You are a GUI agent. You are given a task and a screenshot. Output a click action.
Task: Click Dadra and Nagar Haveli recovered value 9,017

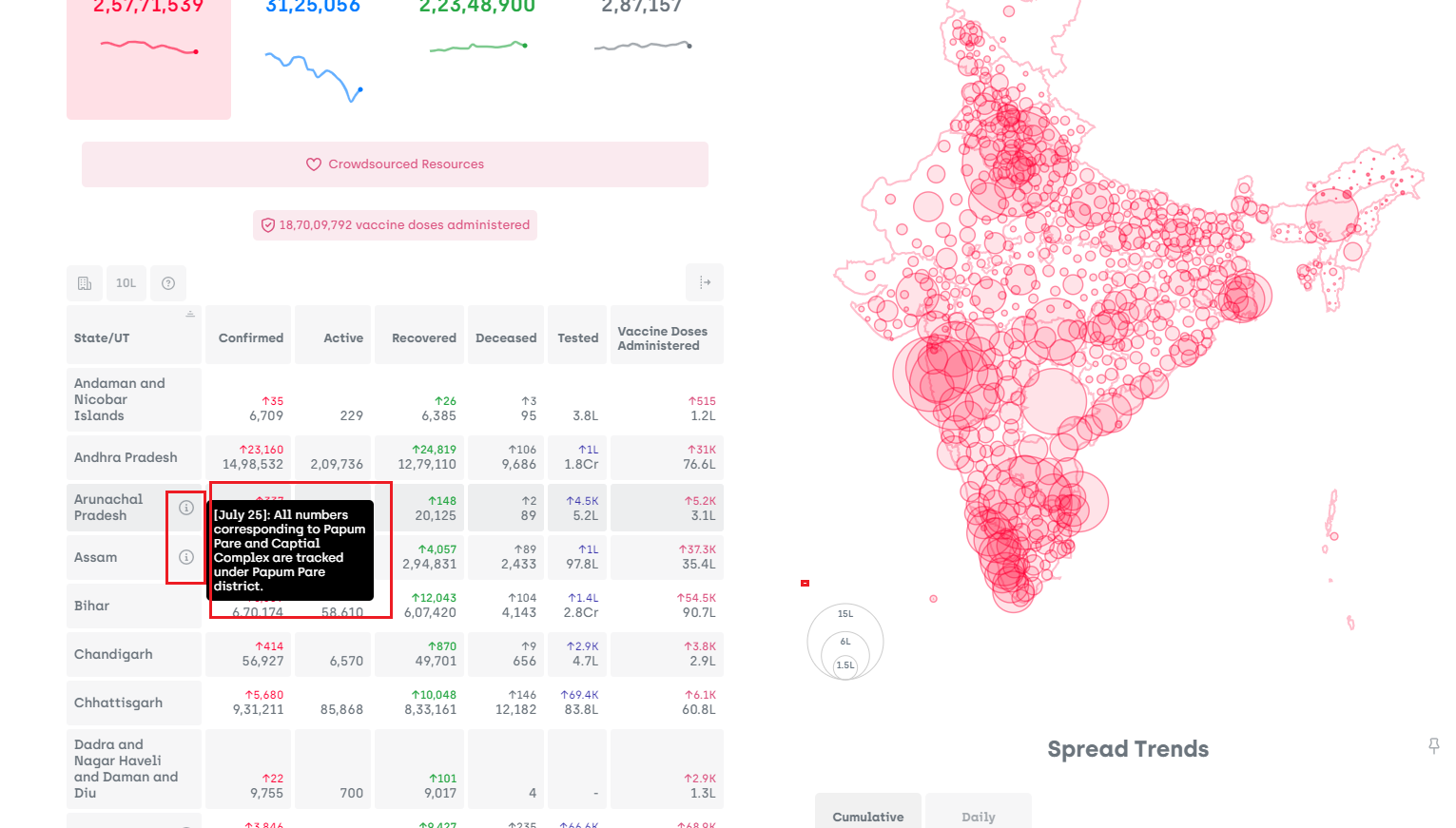coord(440,794)
